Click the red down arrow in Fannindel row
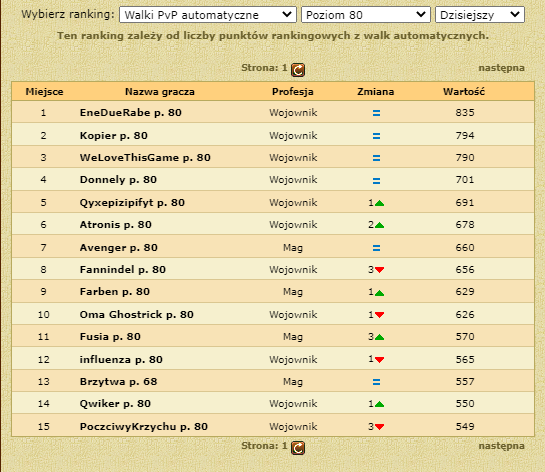 pos(380,270)
